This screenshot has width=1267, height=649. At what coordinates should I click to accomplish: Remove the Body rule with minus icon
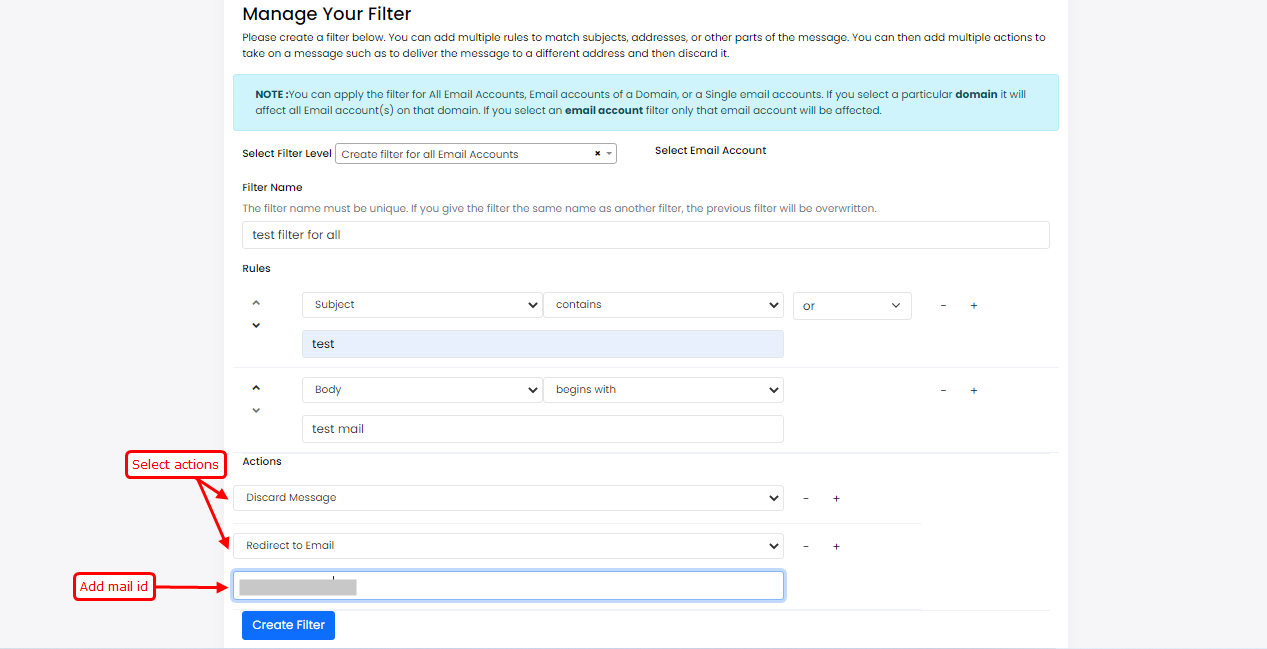(x=943, y=391)
